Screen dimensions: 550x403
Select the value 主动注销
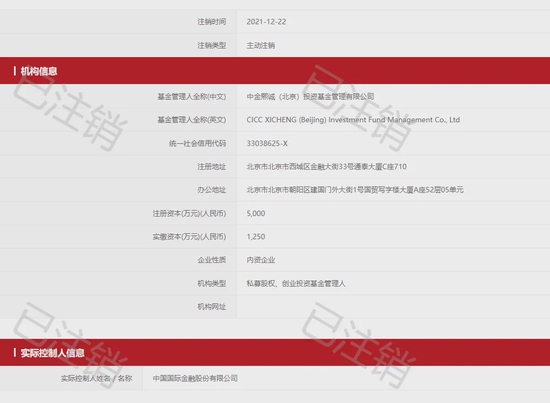261,45
